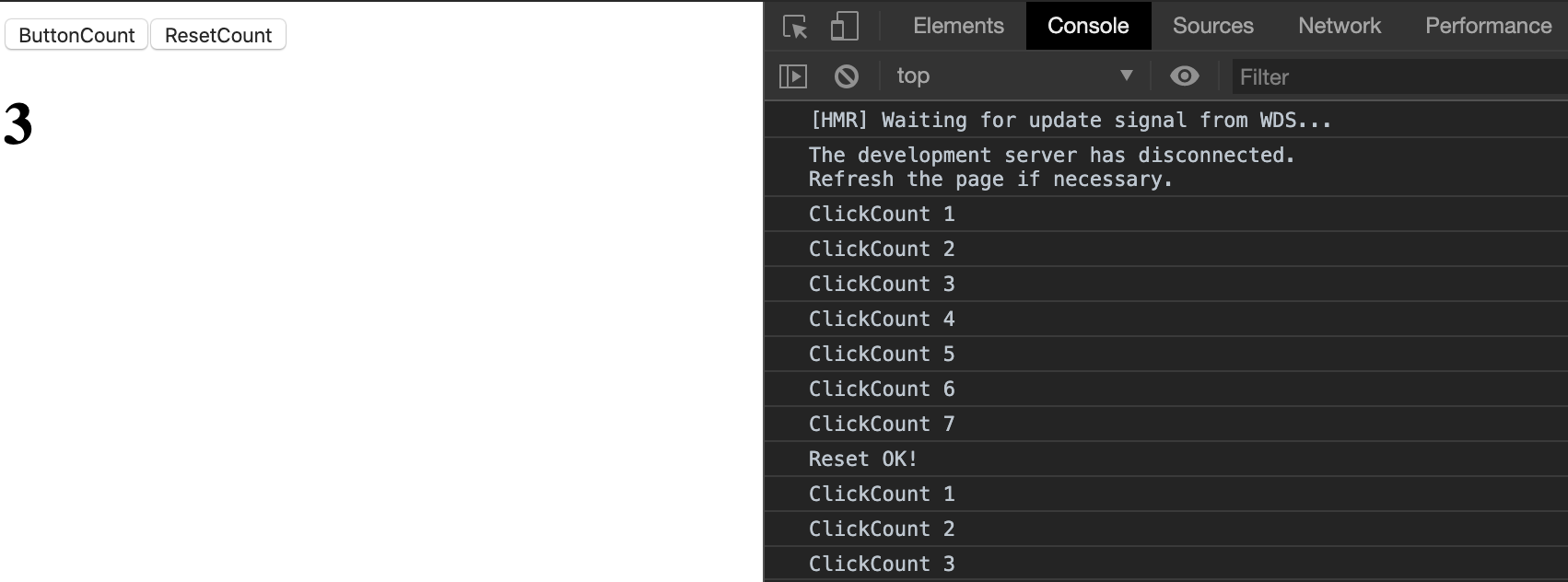Switch to the Sources tab
Screen dimensions: 1568x582
(x=1212, y=26)
